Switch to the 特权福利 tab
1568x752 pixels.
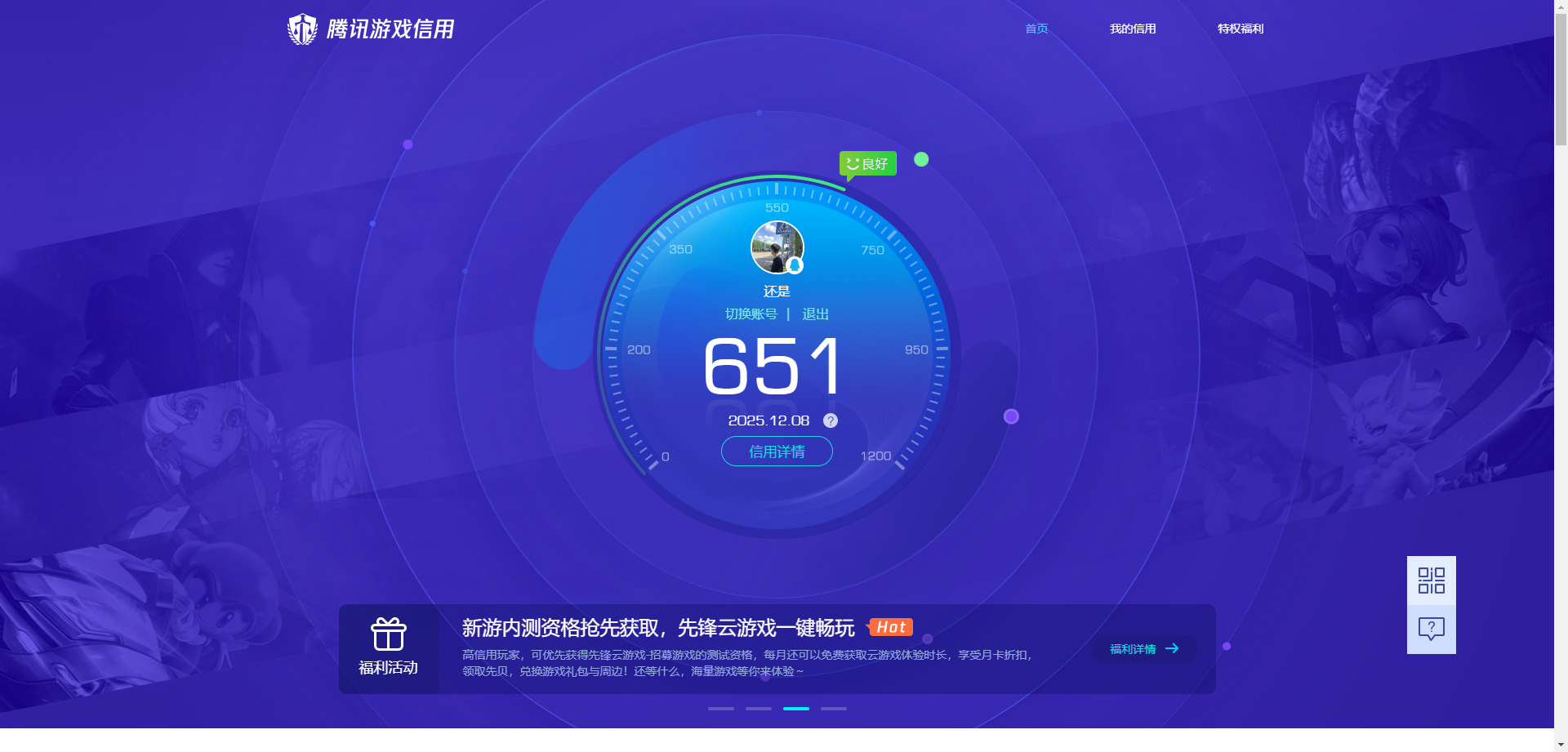click(1239, 28)
